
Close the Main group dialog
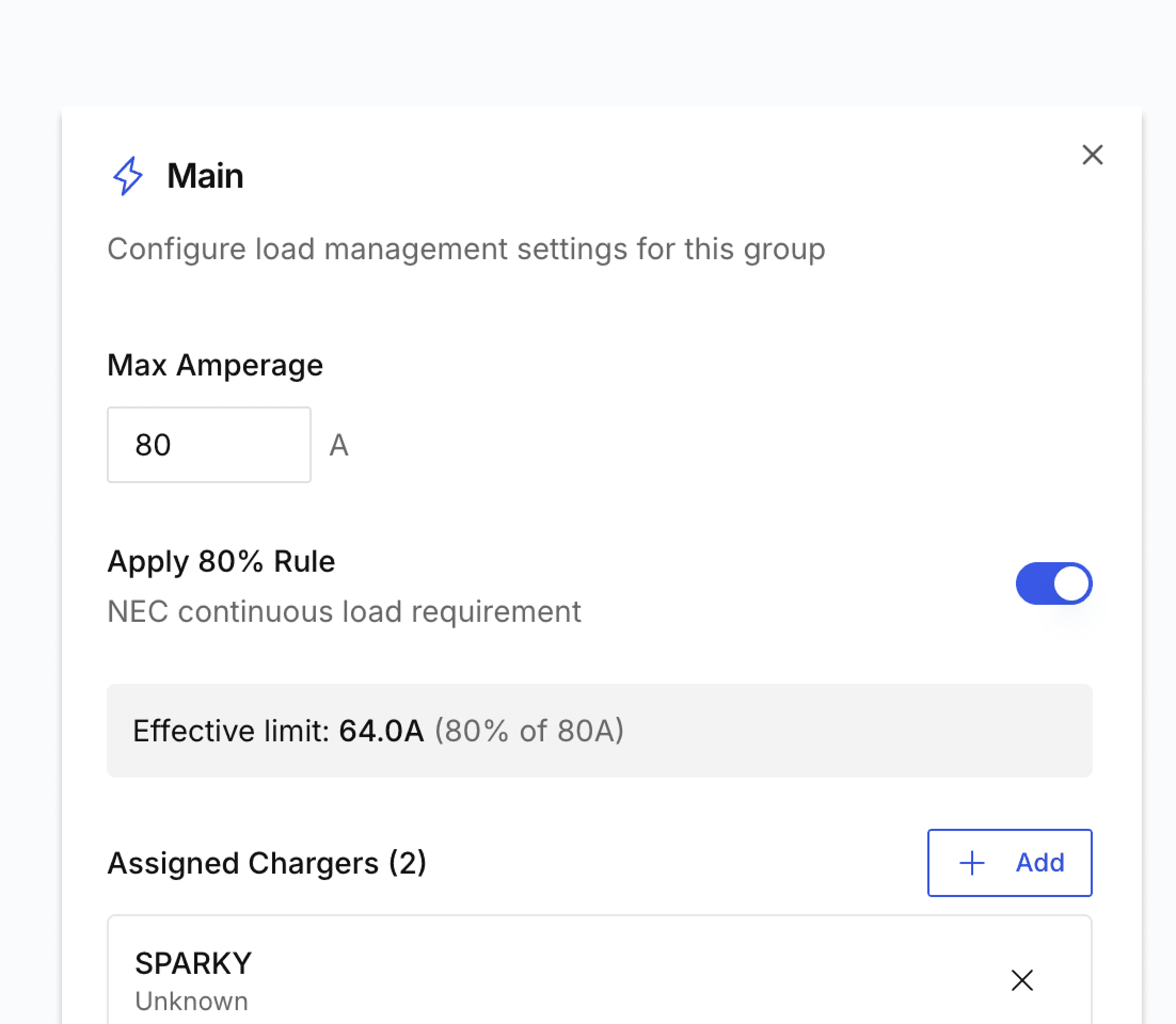(1092, 155)
